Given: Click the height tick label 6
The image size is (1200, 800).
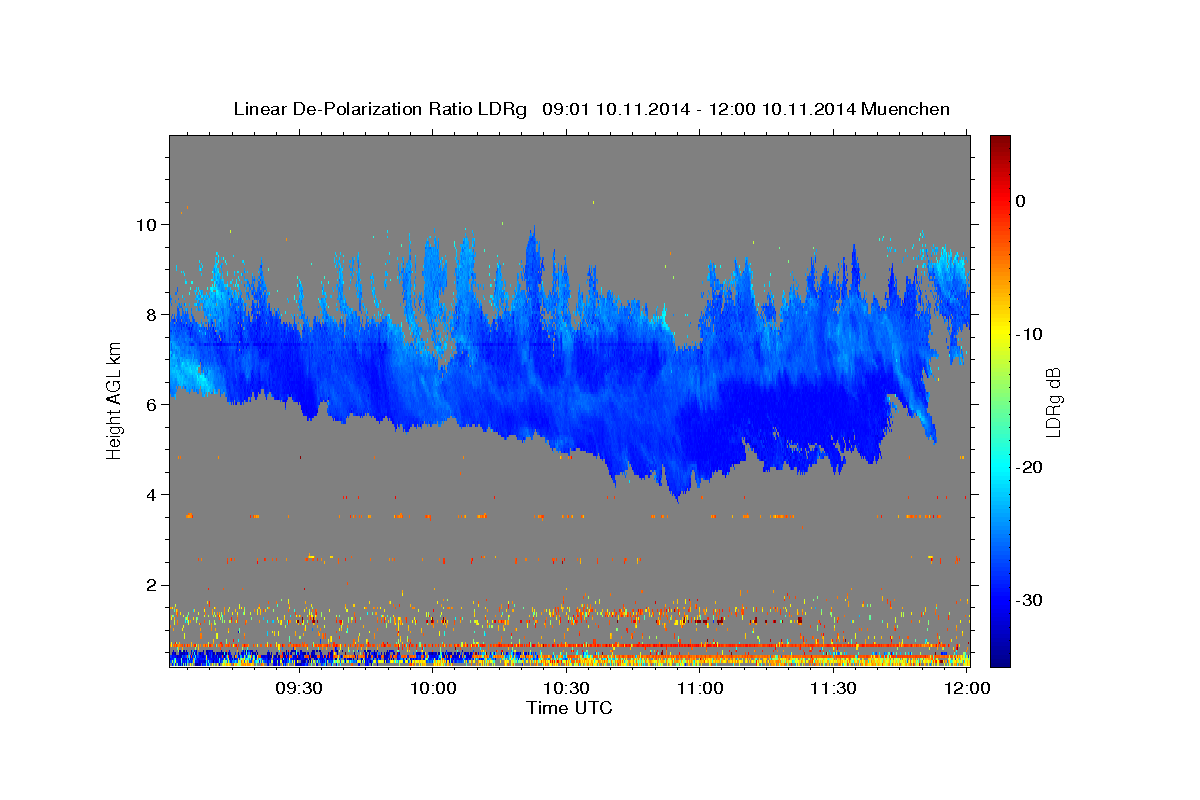Looking at the screenshot, I should (x=153, y=404).
